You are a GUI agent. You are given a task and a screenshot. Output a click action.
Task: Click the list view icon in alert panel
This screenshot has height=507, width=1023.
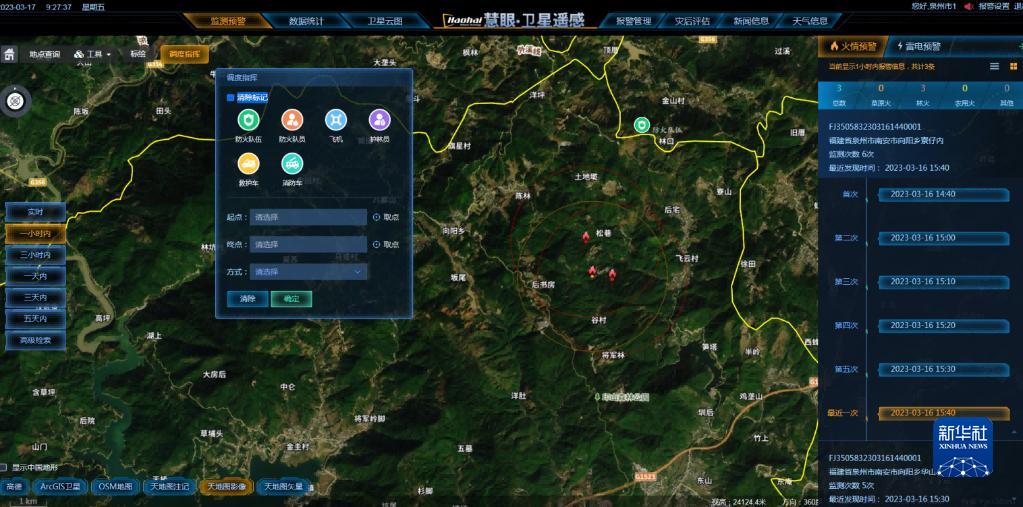click(x=994, y=66)
